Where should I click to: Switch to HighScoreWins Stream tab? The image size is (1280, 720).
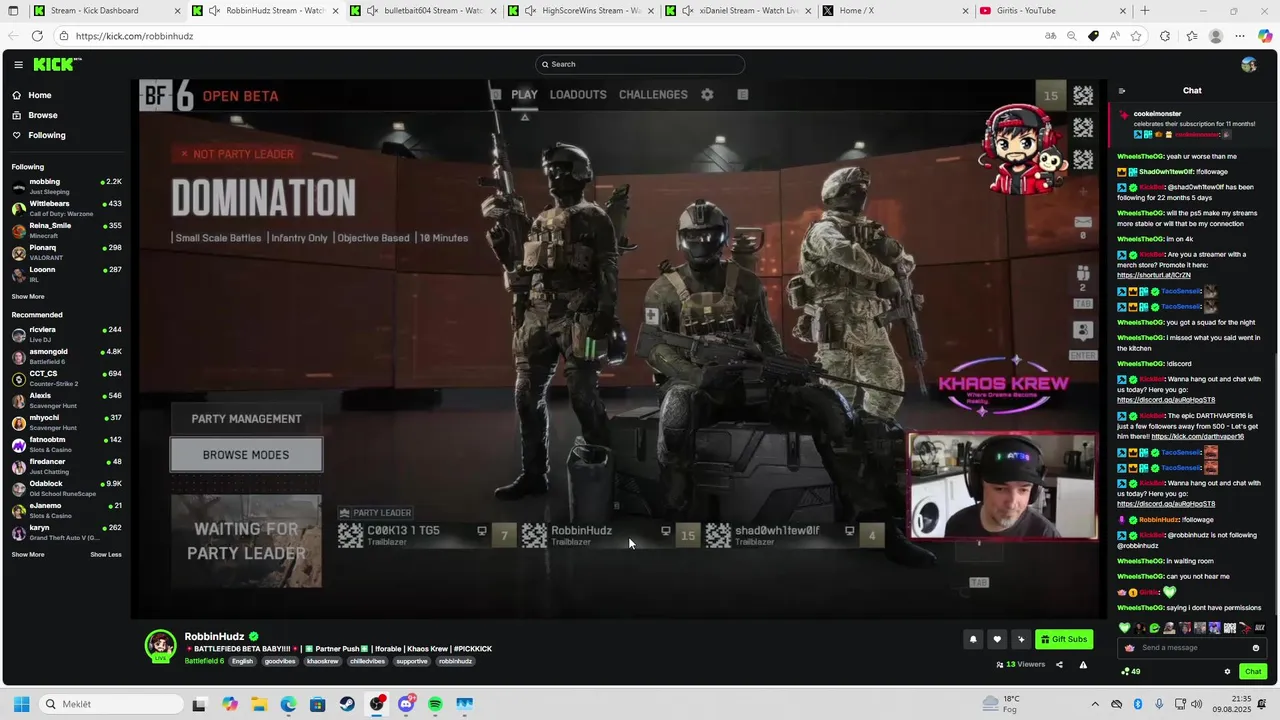point(581,11)
